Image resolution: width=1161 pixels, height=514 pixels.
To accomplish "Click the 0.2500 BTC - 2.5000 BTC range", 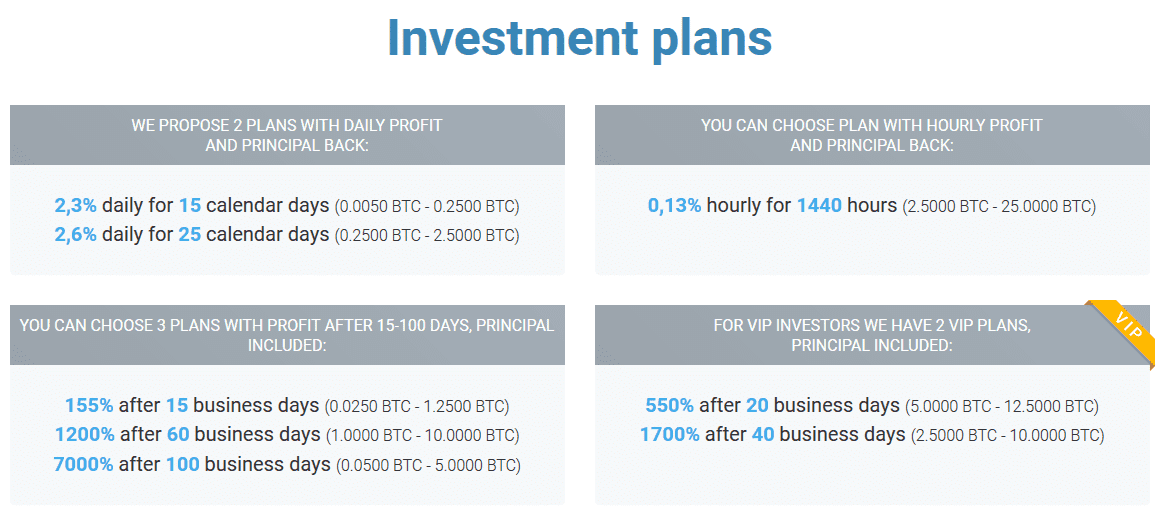I will point(427,236).
